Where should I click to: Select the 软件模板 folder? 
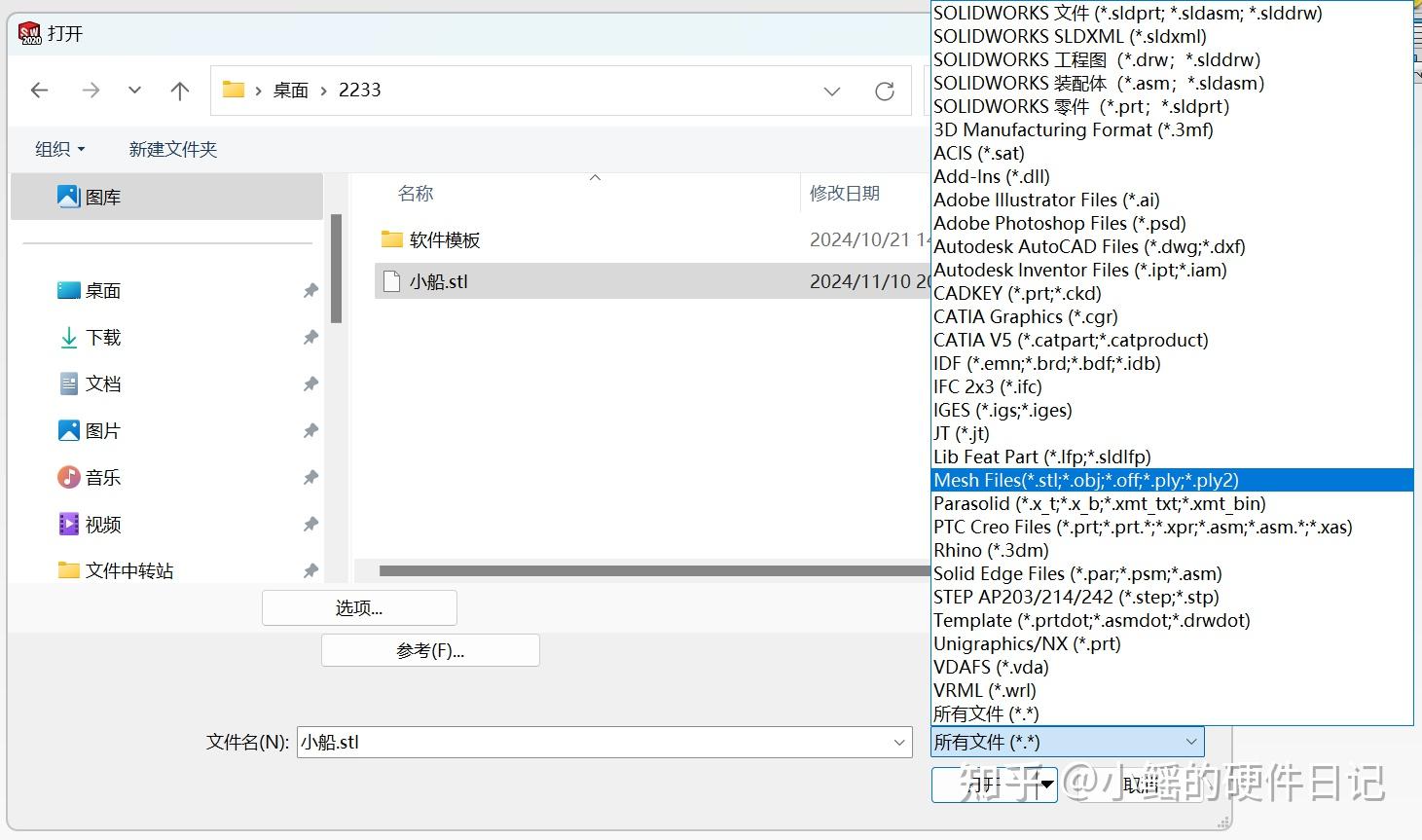pos(444,239)
